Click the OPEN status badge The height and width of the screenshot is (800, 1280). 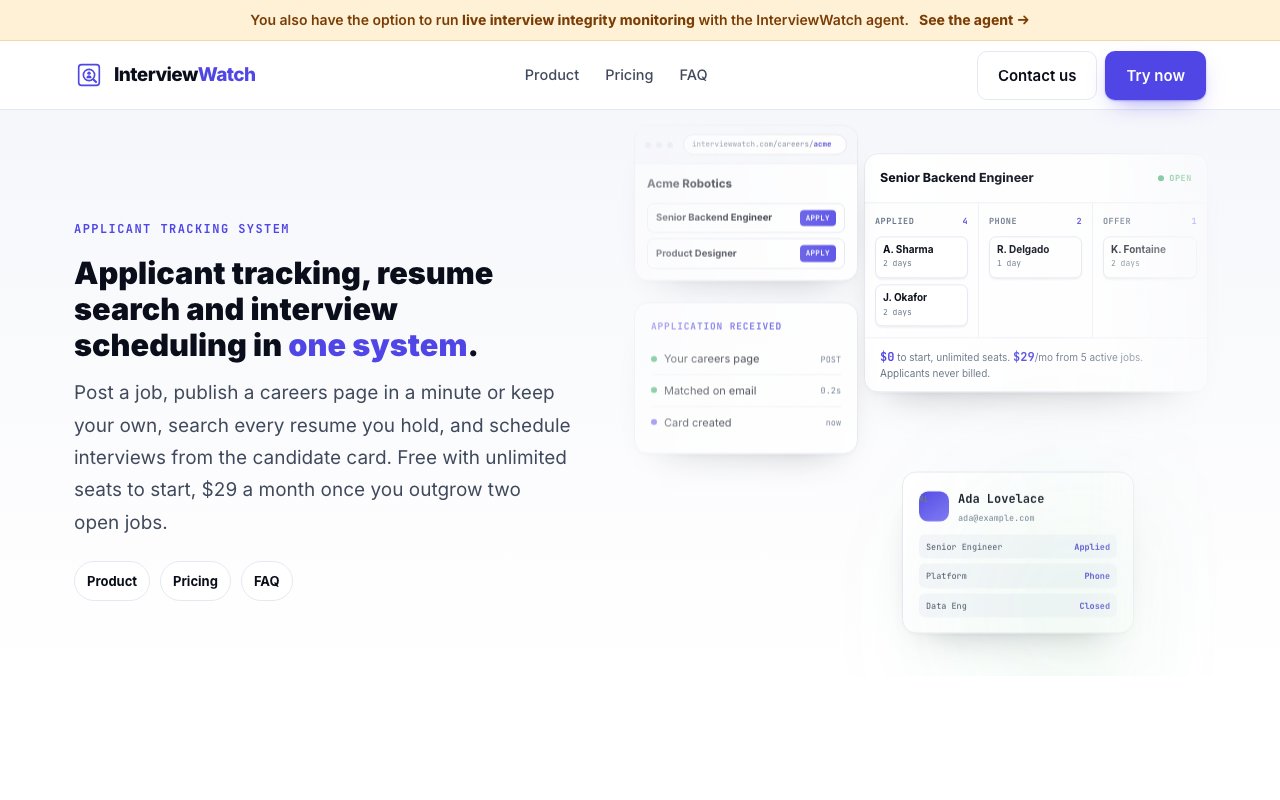1175,179
